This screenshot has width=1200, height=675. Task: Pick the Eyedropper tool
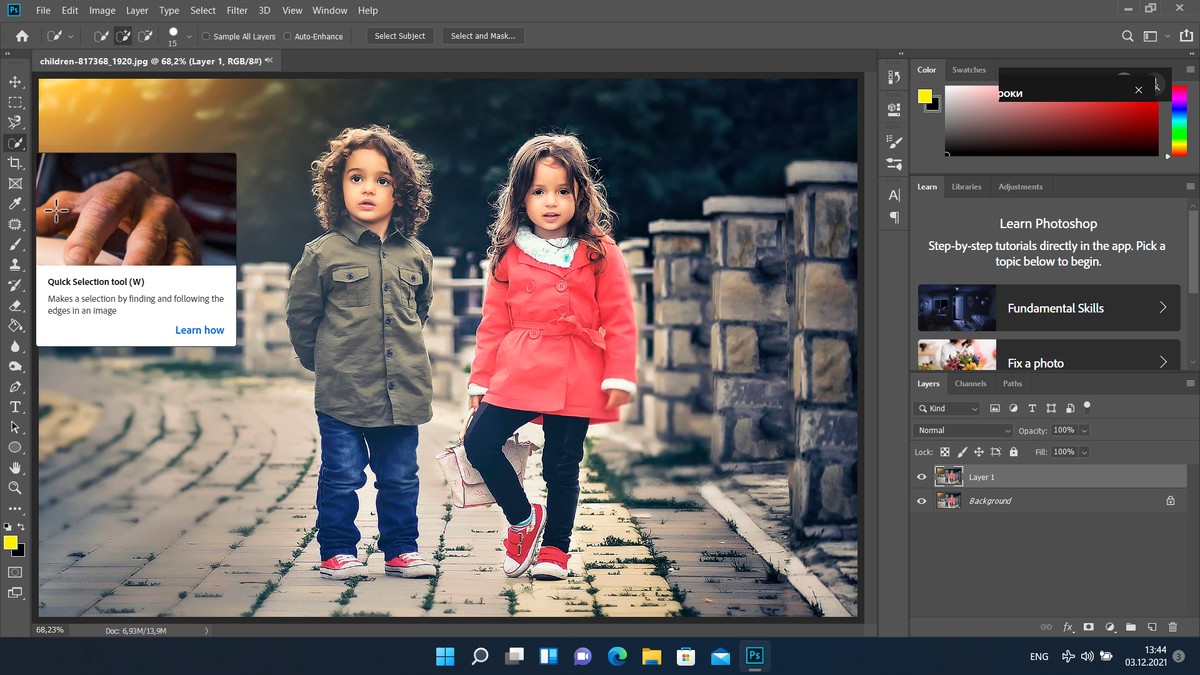pos(15,204)
